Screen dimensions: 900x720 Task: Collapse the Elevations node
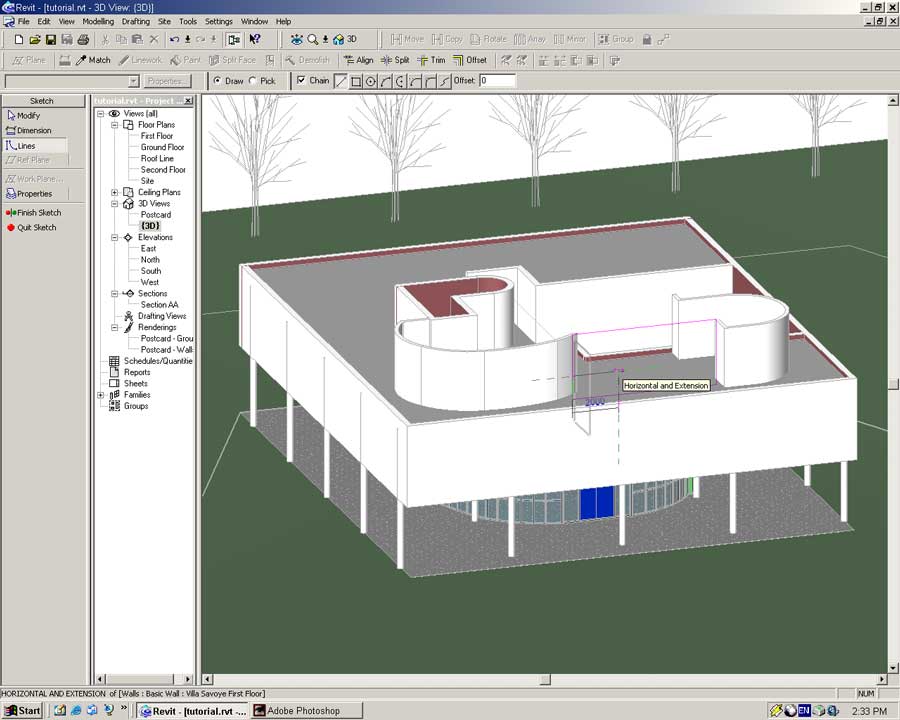114,237
